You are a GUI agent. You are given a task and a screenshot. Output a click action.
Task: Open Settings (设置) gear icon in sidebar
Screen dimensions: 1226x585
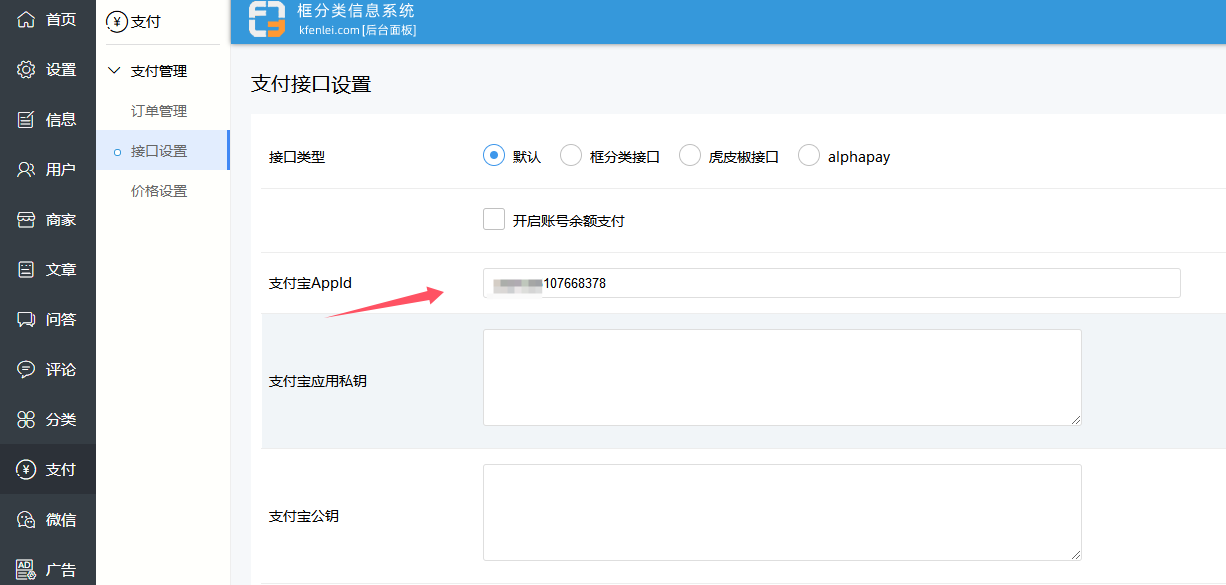pyautogui.click(x=26, y=69)
